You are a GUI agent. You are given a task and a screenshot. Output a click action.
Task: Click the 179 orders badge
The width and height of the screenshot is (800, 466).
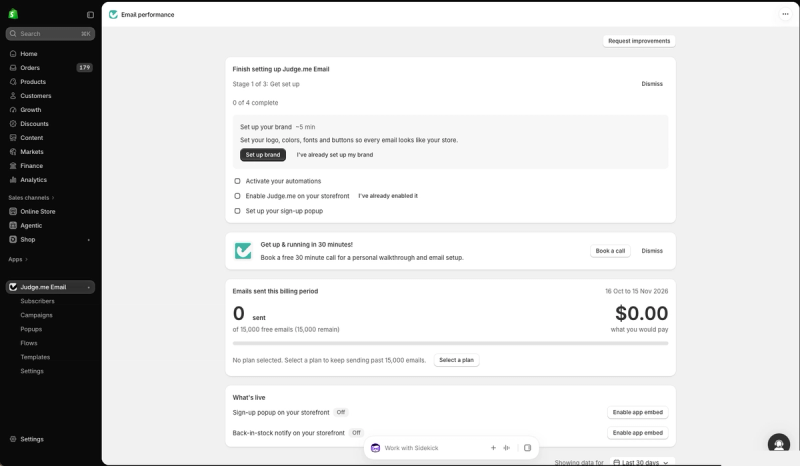click(85, 67)
